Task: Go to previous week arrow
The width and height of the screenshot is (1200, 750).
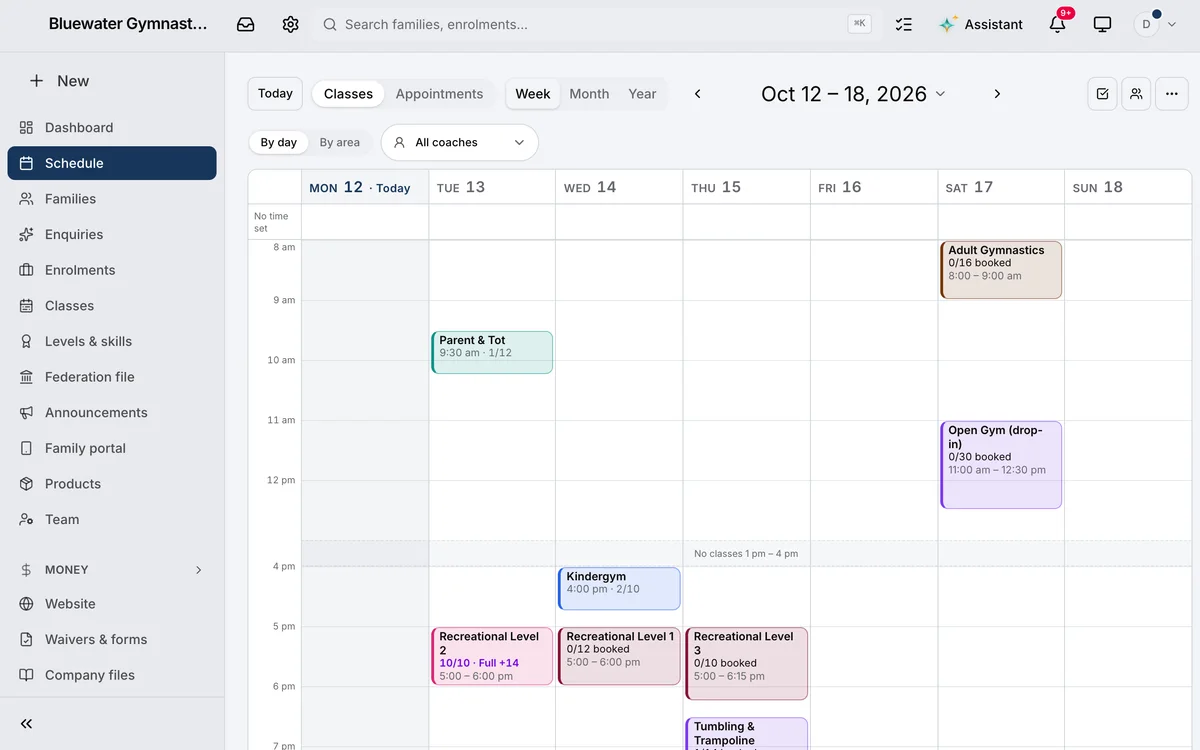Action: point(698,94)
